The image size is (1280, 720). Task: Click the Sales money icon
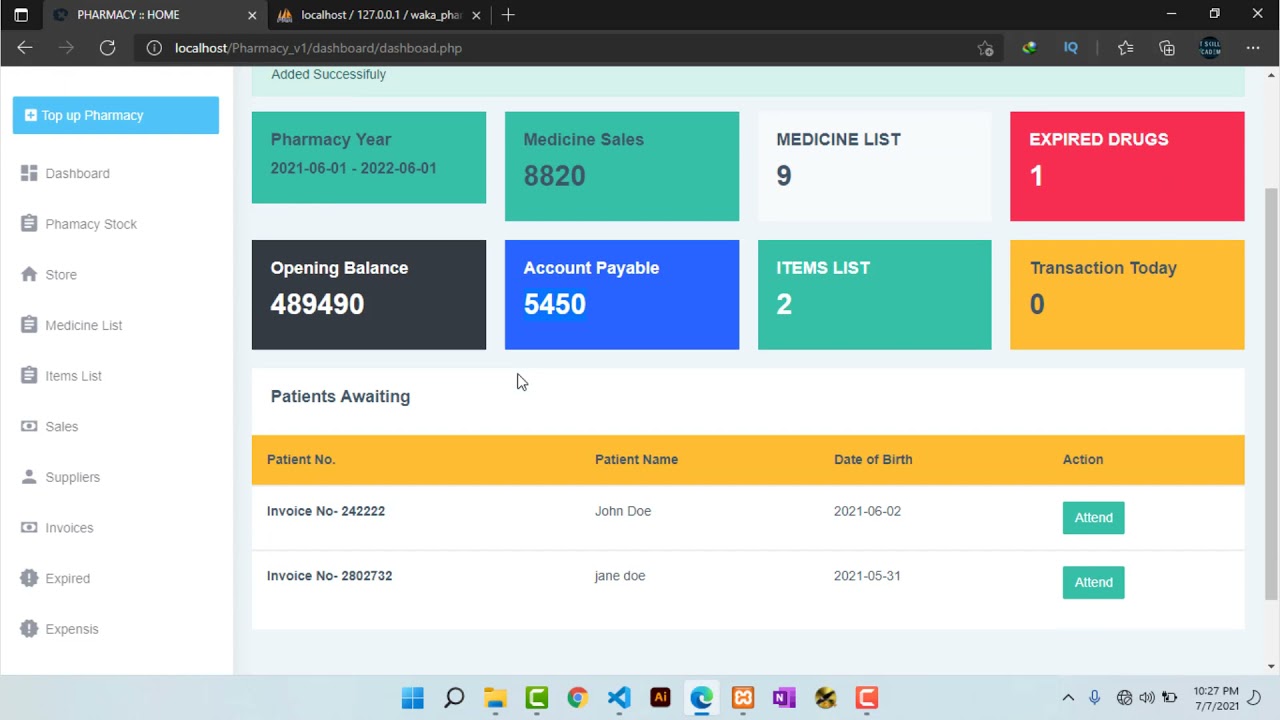(x=29, y=426)
